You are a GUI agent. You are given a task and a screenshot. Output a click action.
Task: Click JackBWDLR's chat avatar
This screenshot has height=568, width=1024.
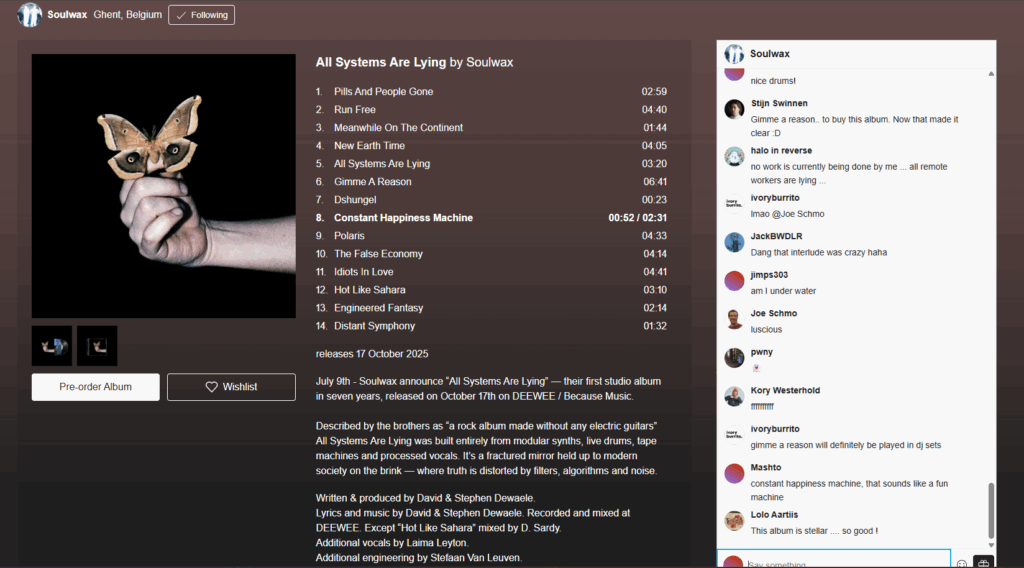click(x=734, y=242)
